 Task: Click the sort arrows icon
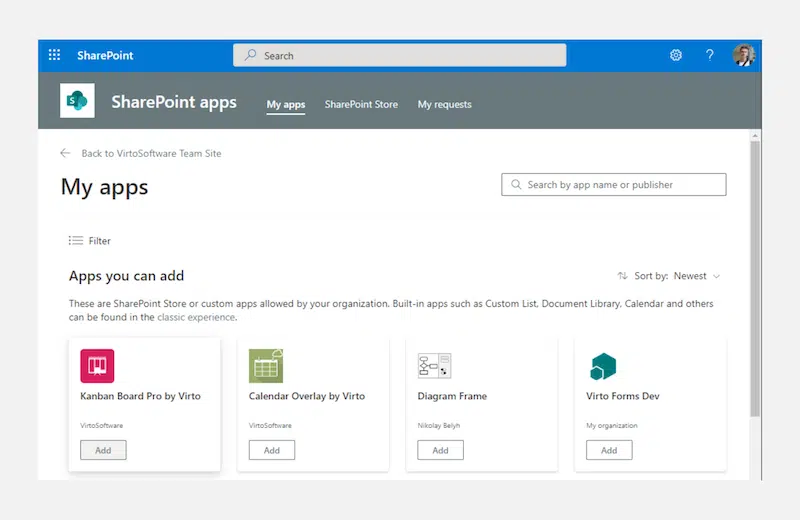point(622,276)
